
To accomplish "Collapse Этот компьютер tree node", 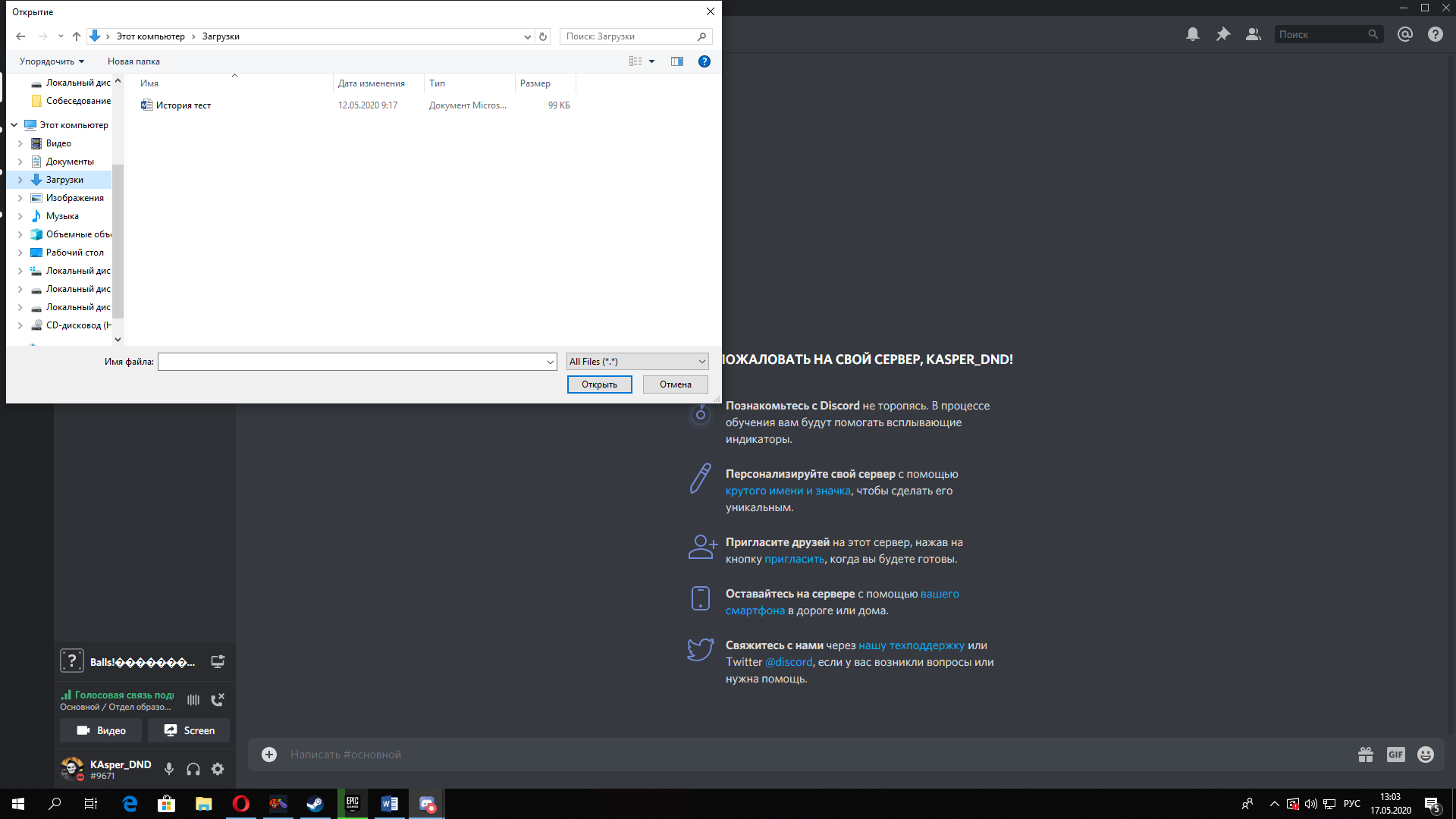I will point(14,125).
